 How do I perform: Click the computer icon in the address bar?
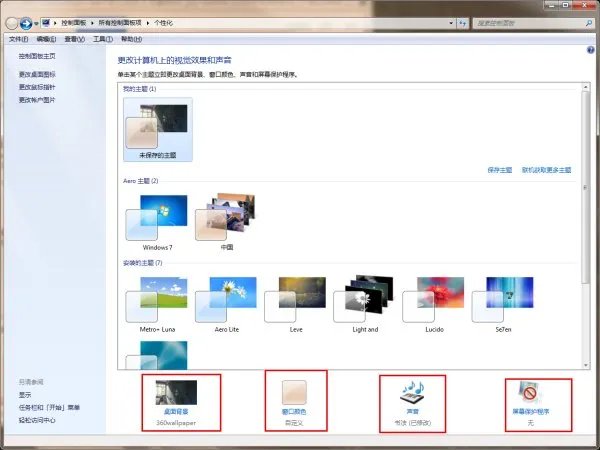tap(46, 23)
